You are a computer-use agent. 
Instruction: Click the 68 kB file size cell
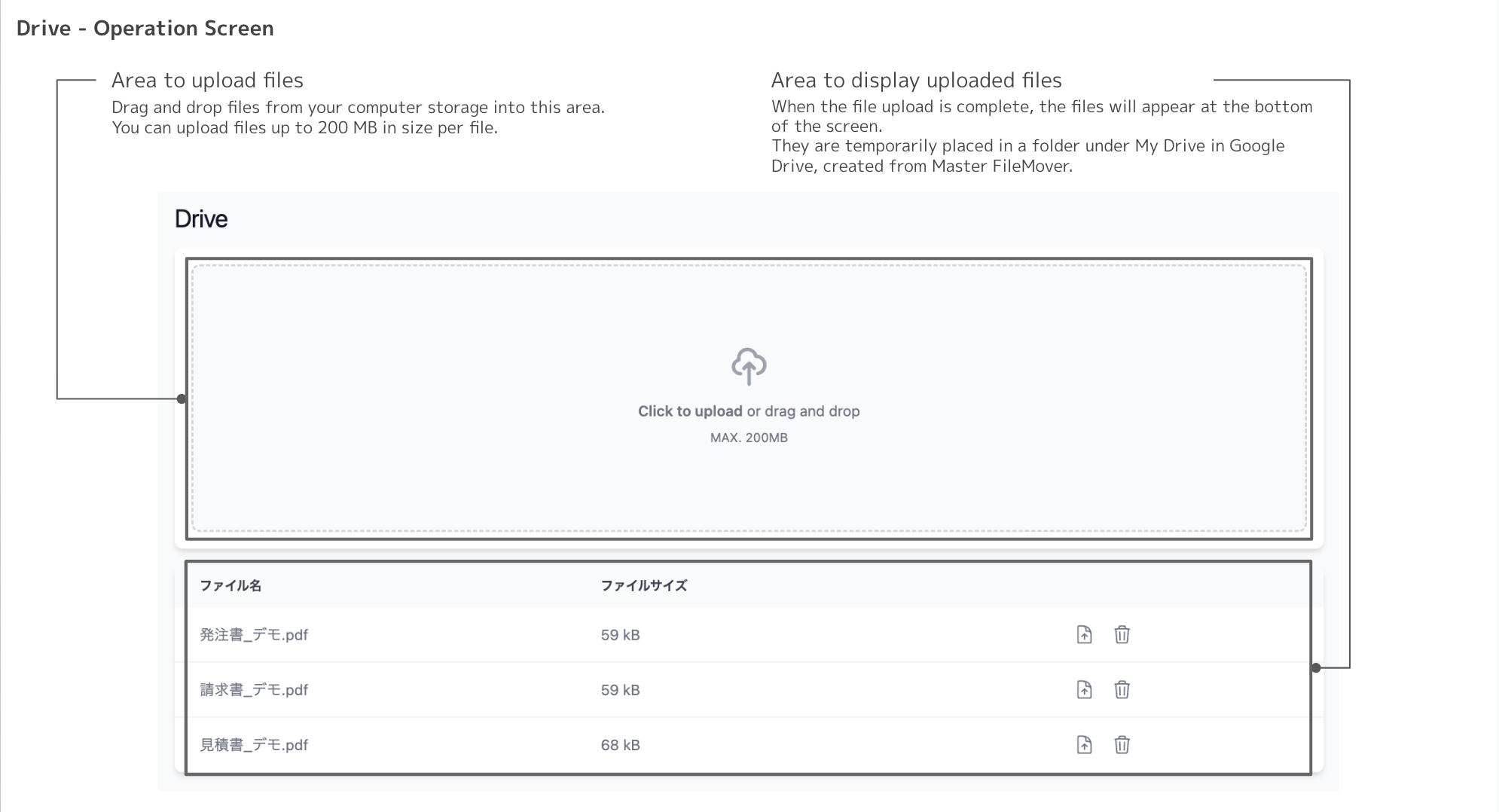620,745
